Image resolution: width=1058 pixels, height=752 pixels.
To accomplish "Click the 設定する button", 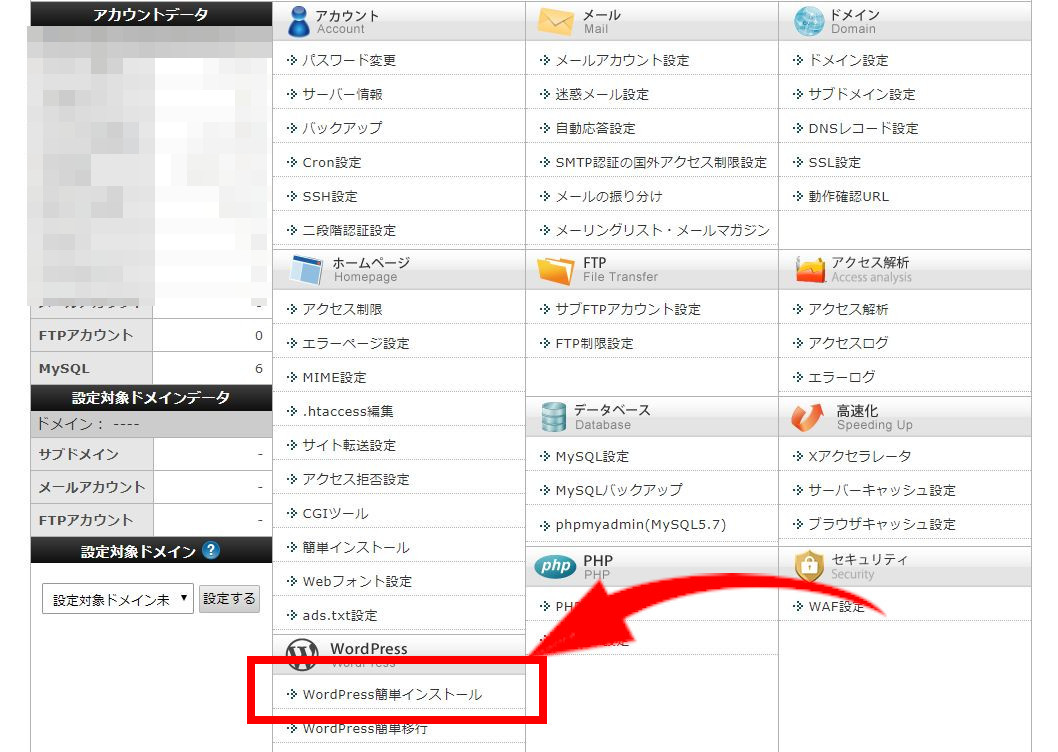I will tap(229, 598).
